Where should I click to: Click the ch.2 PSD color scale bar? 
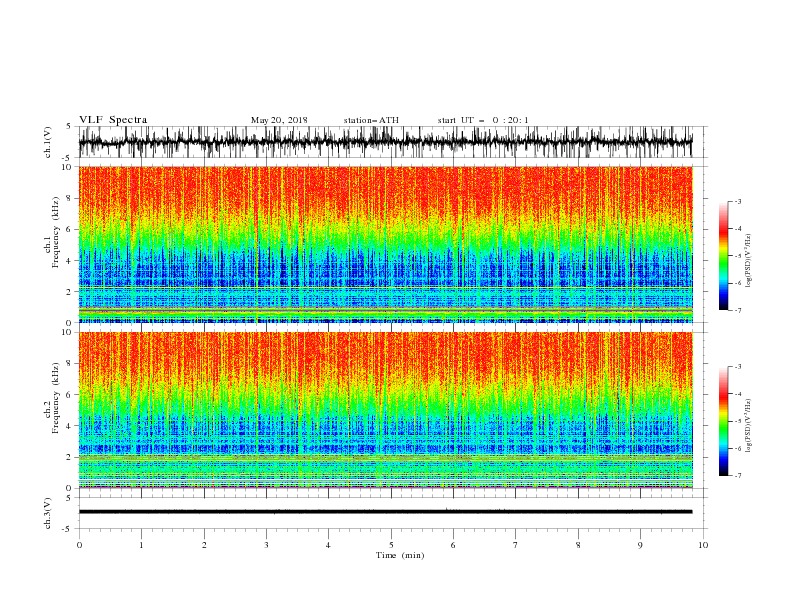(723, 421)
